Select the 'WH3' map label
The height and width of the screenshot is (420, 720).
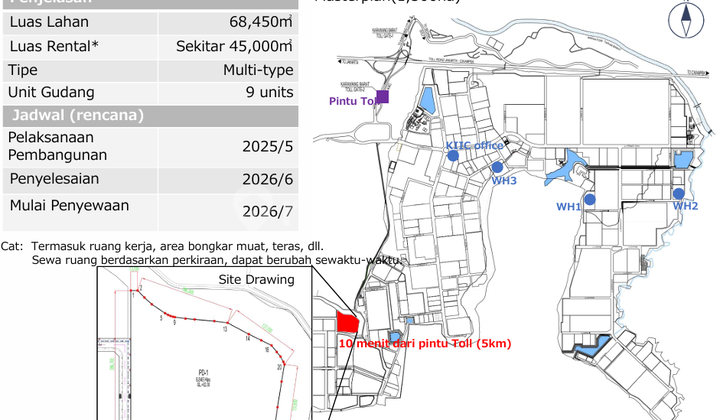(x=504, y=181)
